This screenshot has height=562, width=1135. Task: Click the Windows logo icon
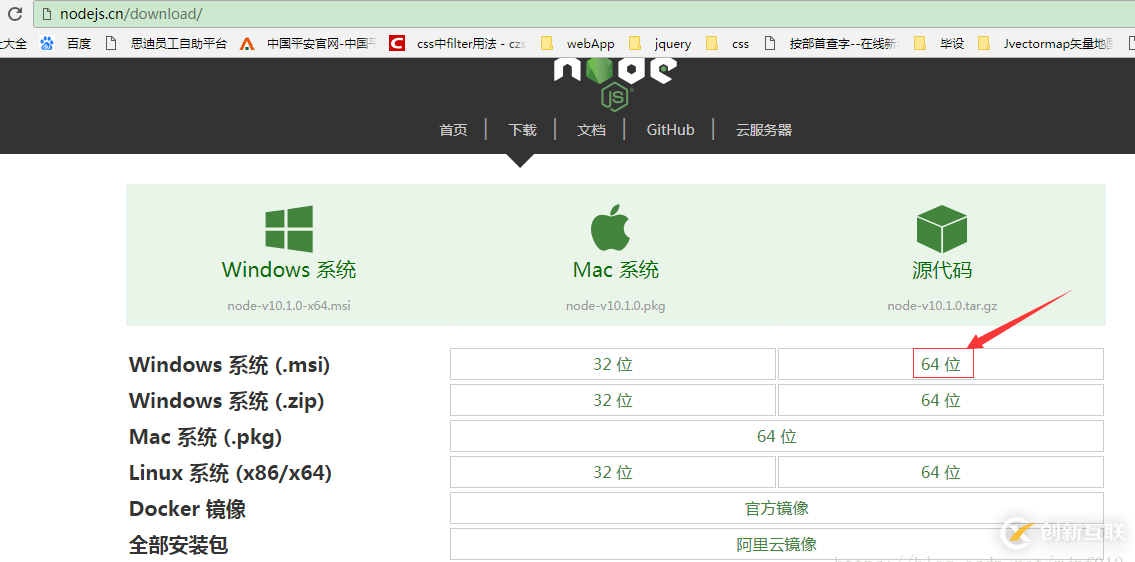(289, 229)
